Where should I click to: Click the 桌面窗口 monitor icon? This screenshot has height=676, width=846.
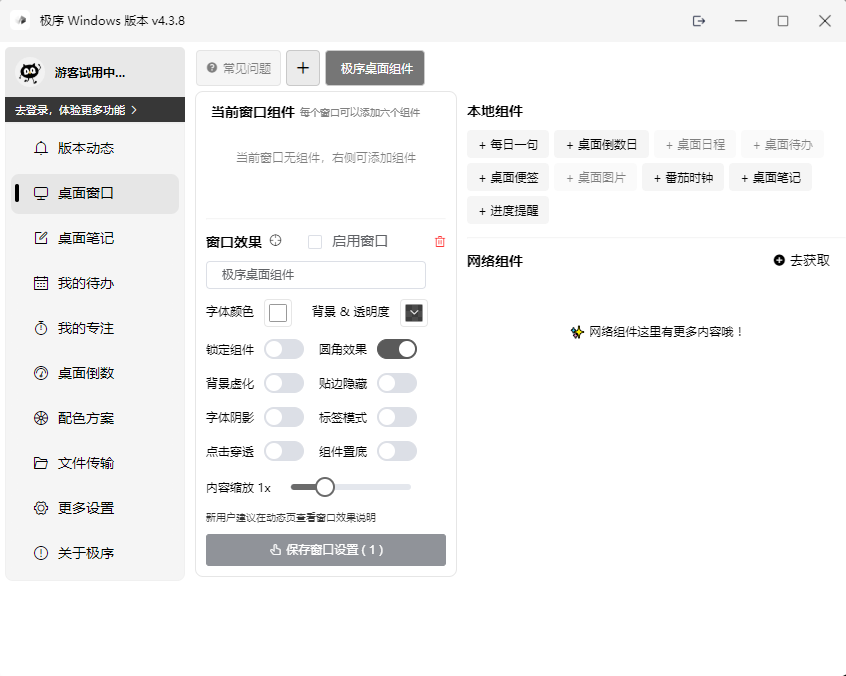41,194
